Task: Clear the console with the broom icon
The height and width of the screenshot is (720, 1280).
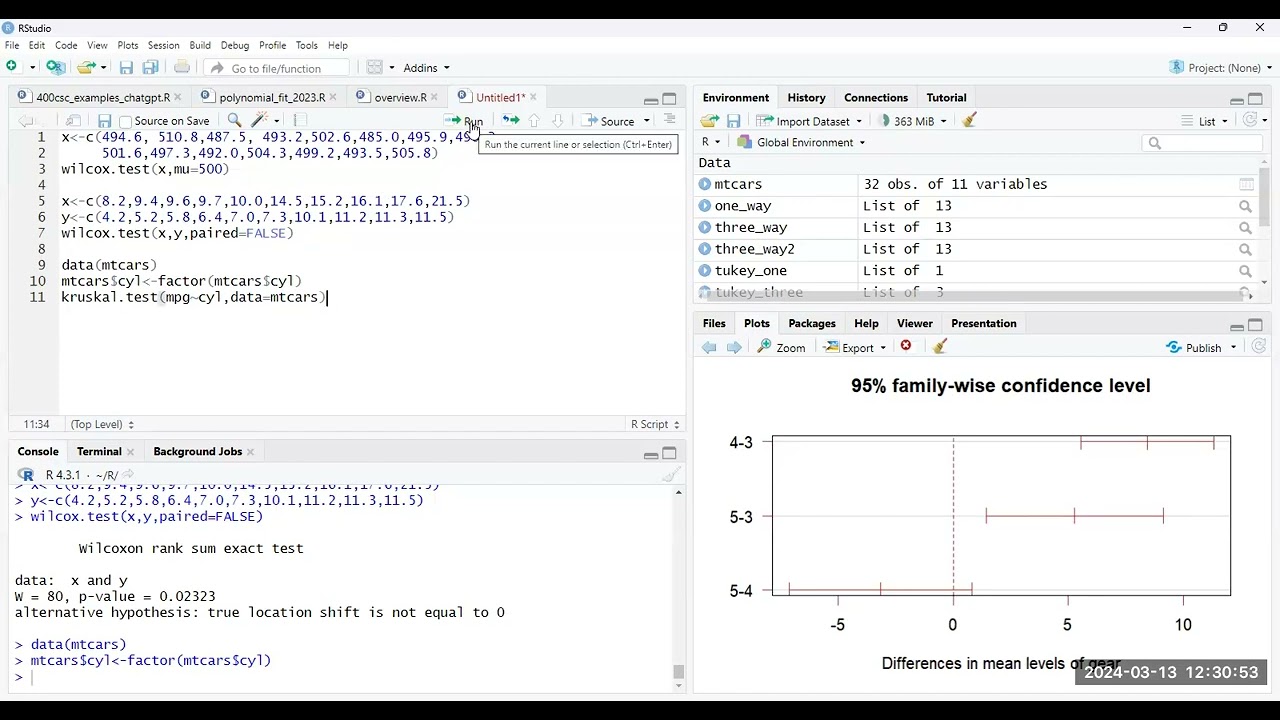Action: (x=671, y=475)
